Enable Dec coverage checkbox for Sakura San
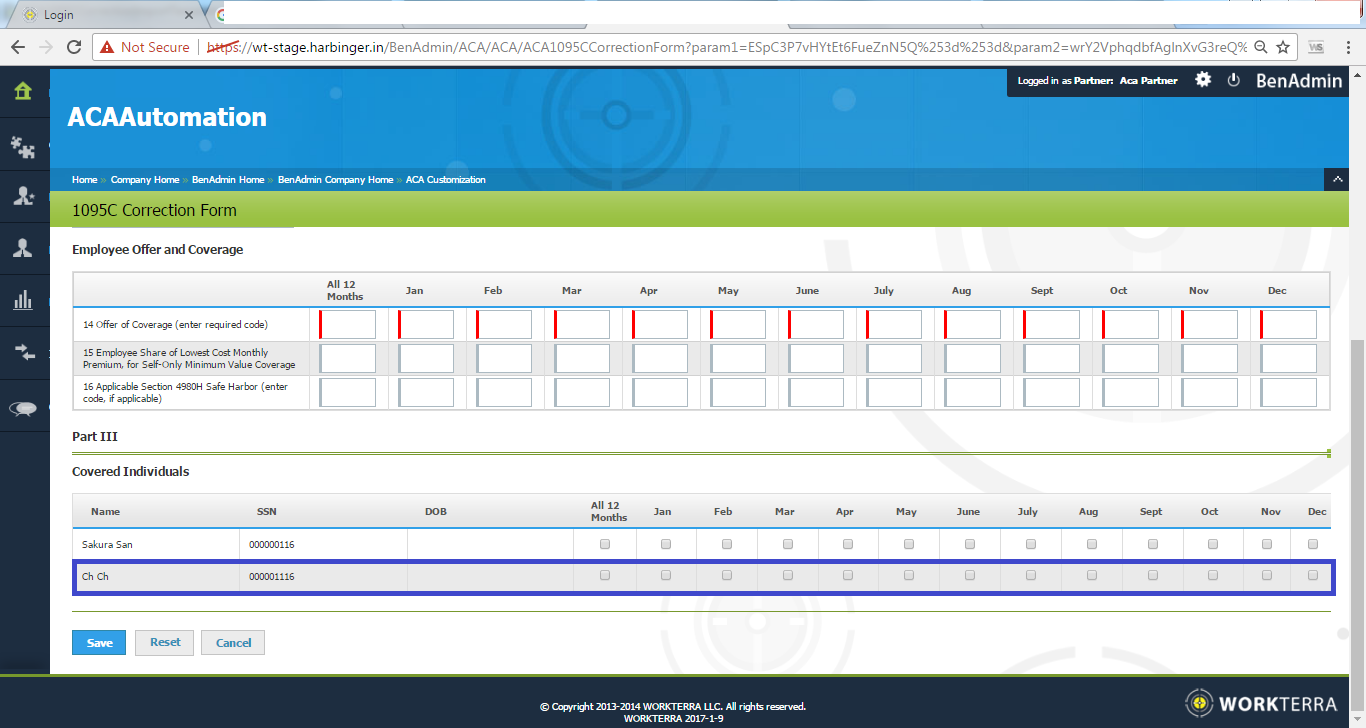 [x=1313, y=545]
